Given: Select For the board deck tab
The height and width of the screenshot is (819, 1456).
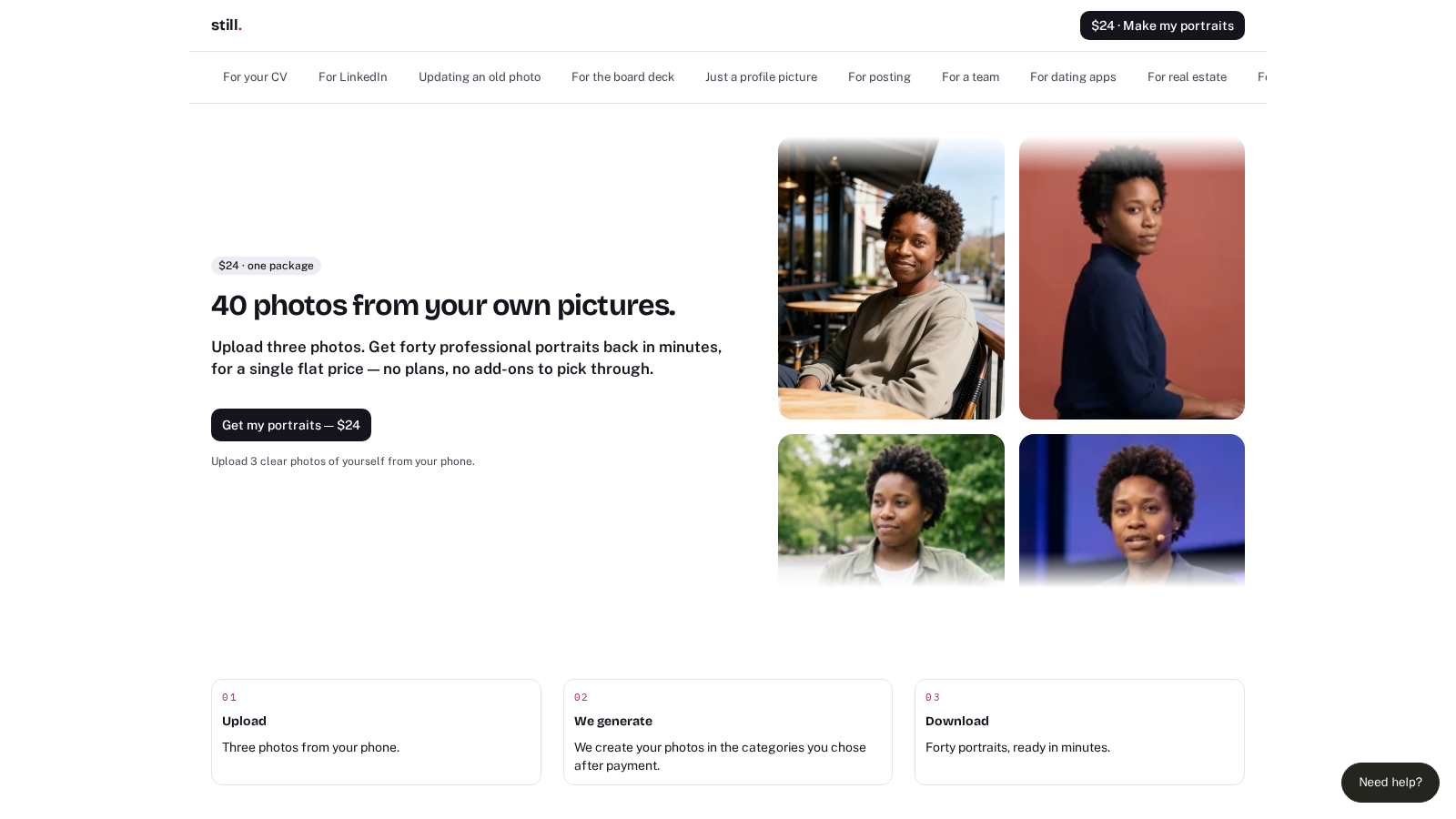Looking at the screenshot, I should pos(622,77).
